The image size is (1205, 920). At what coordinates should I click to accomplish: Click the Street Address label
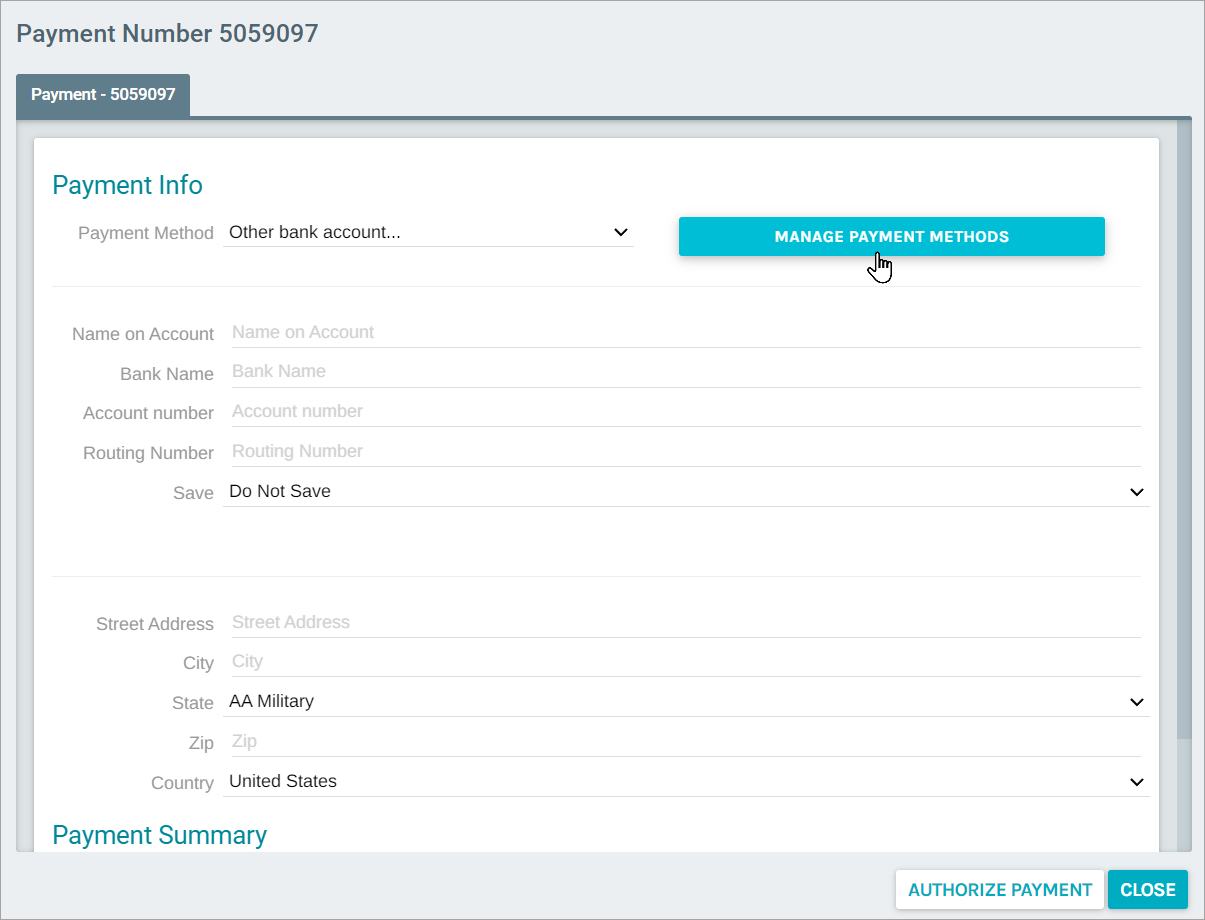(155, 624)
